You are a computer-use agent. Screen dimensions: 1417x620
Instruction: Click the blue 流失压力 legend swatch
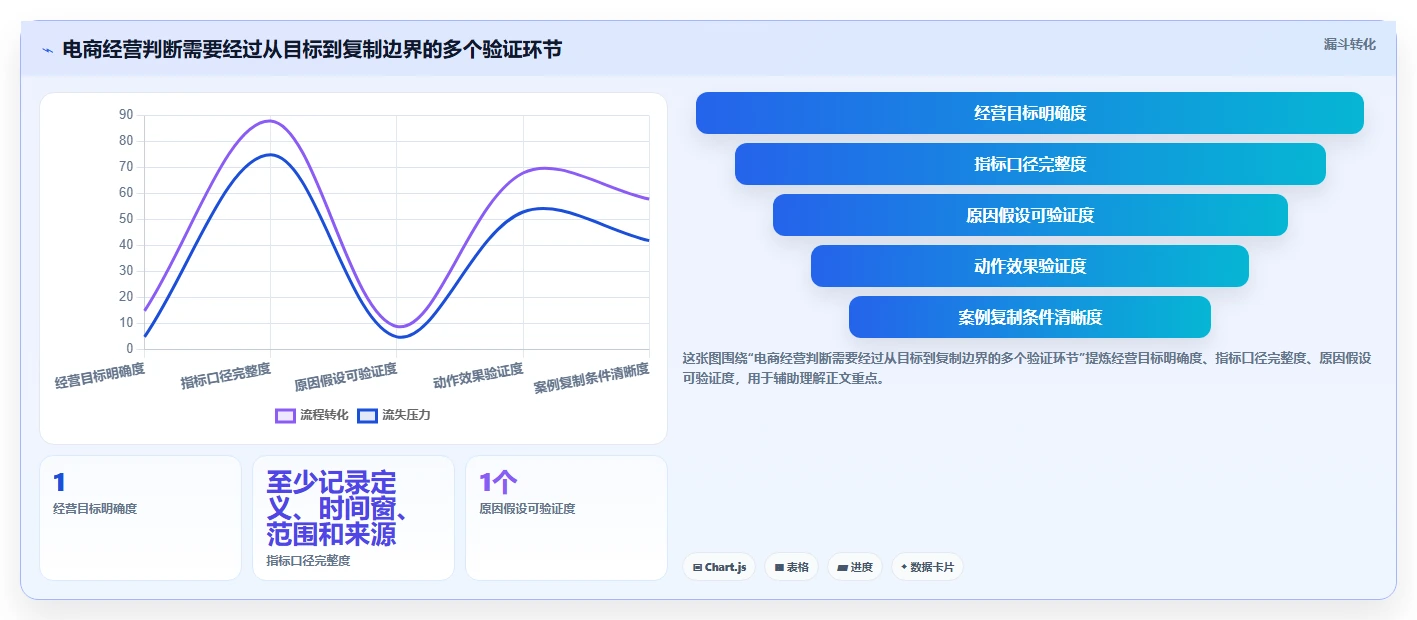pyautogui.click(x=367, y=415)
